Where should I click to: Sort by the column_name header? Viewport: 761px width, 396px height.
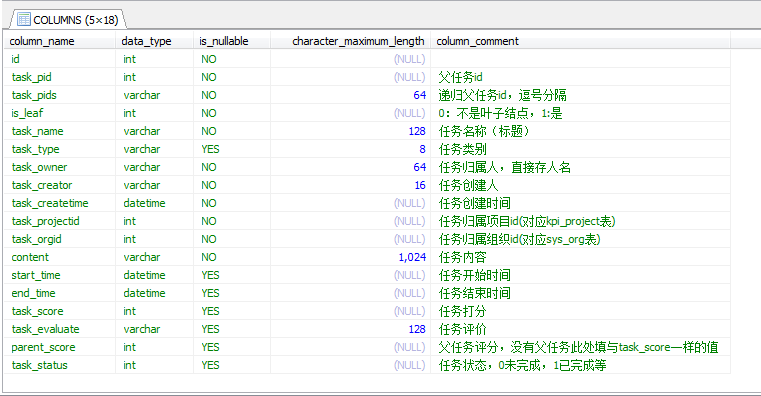60,41
